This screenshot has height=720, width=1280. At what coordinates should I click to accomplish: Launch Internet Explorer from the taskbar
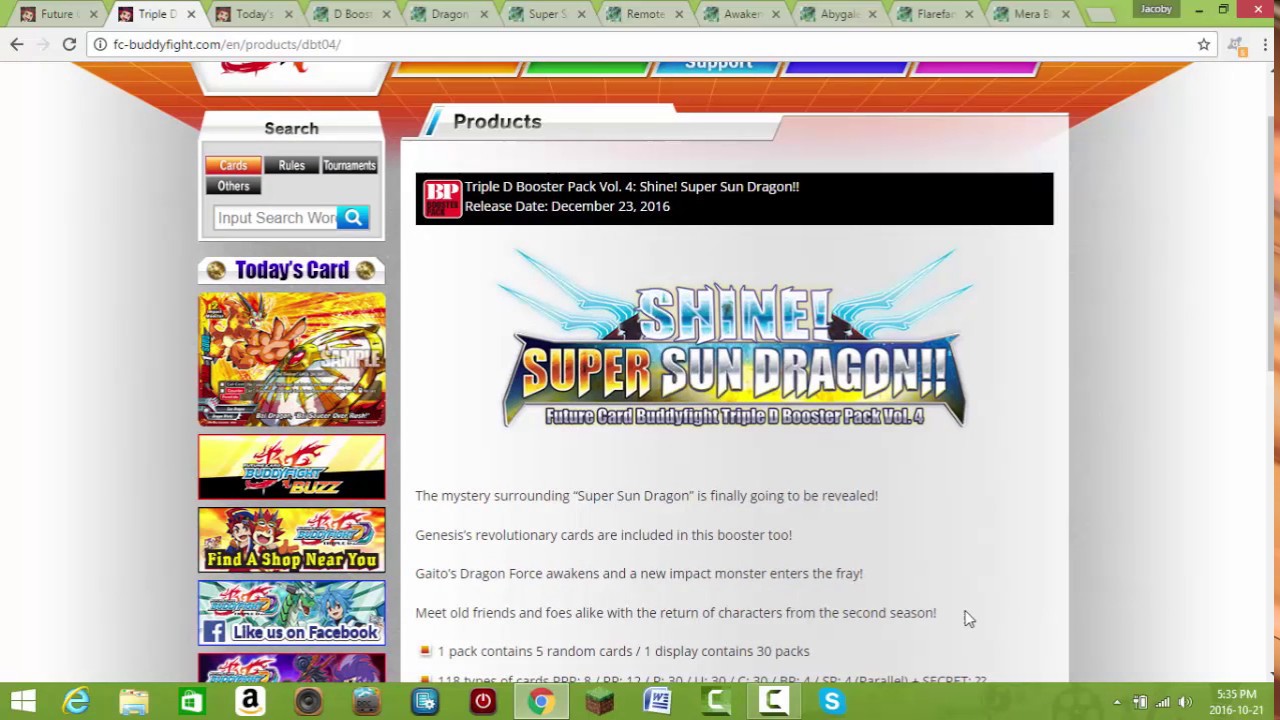point(77,701)
